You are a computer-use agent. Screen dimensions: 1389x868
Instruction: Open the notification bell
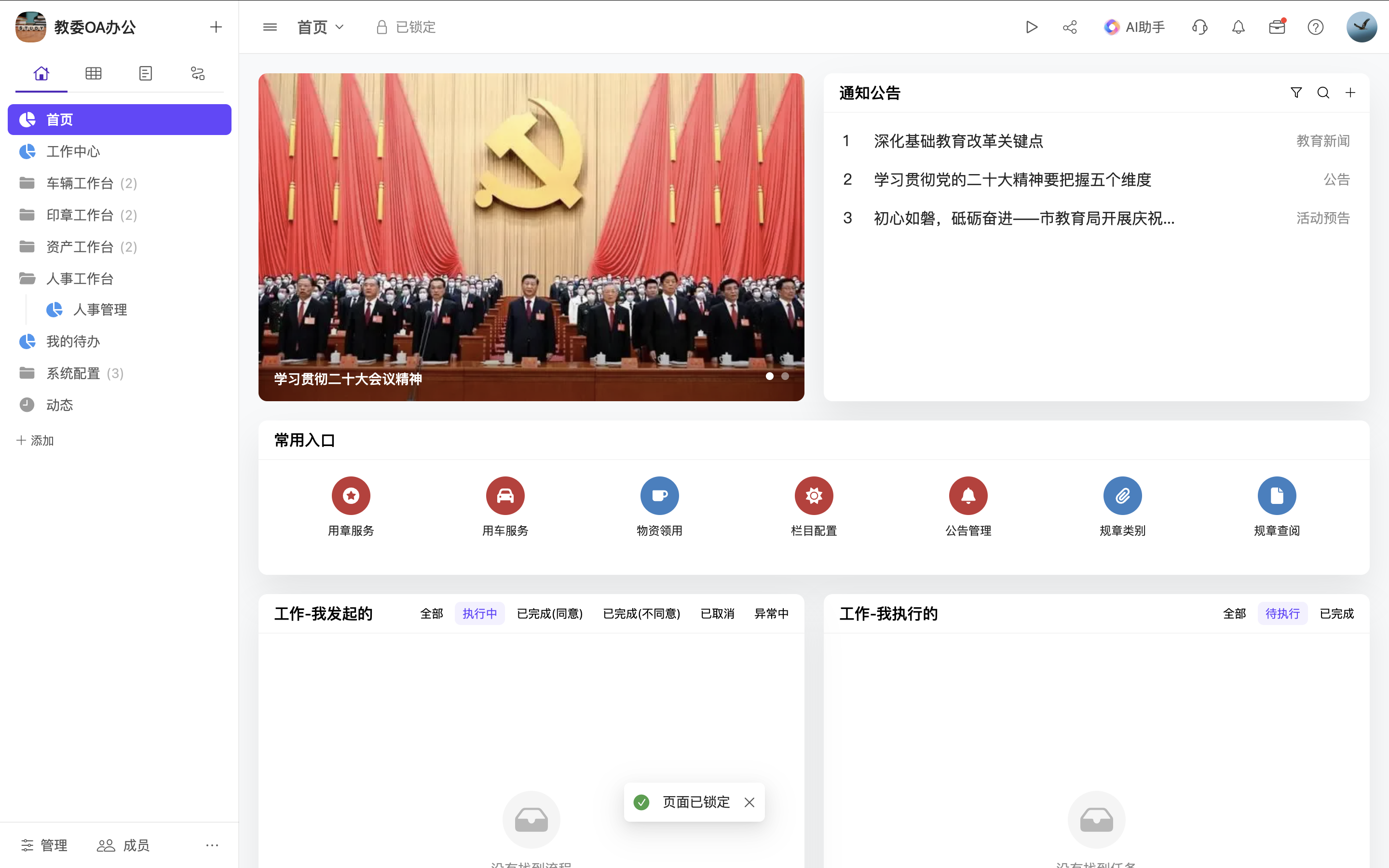pos(1239,27)
